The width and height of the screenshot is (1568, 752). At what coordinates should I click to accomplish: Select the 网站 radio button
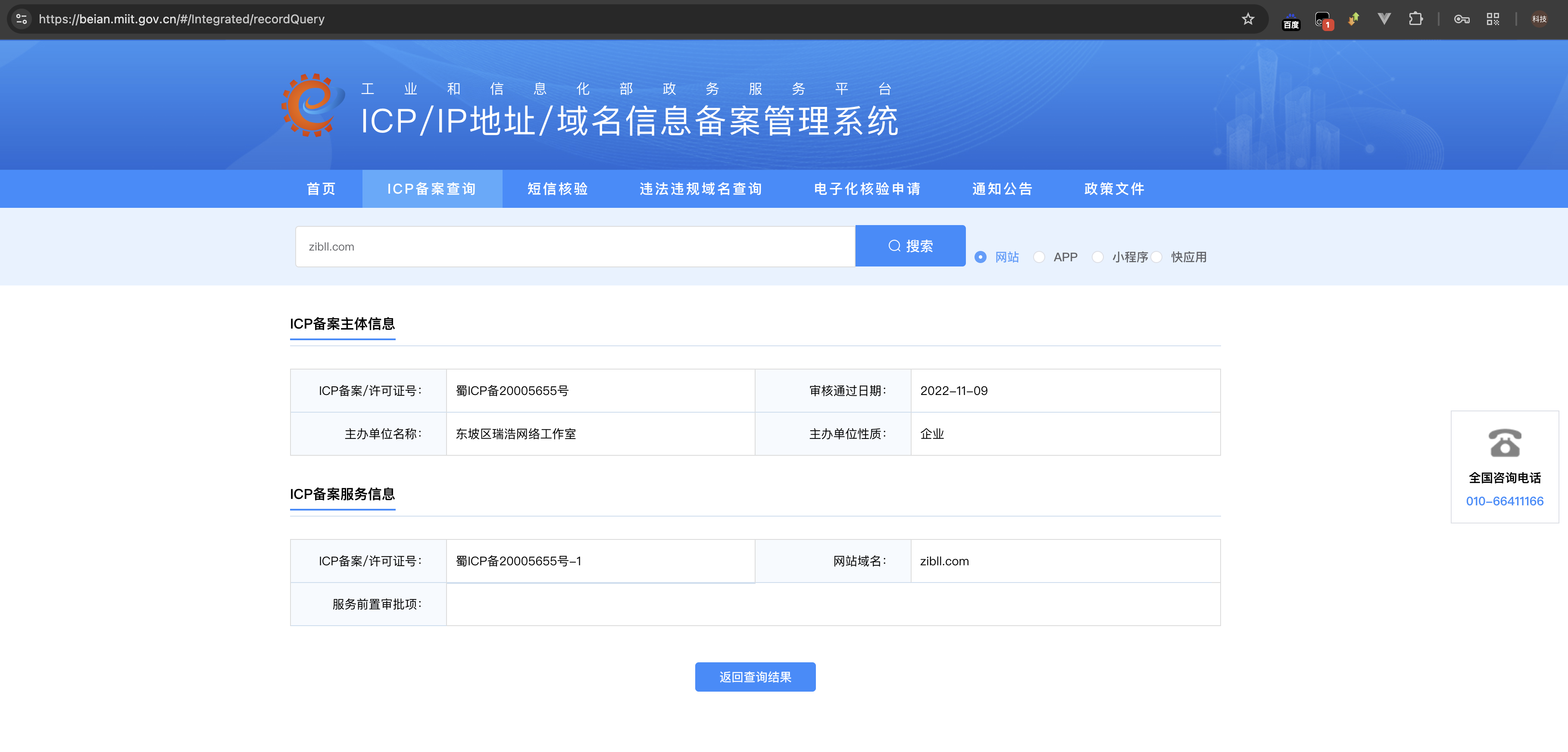click(980, 257)
